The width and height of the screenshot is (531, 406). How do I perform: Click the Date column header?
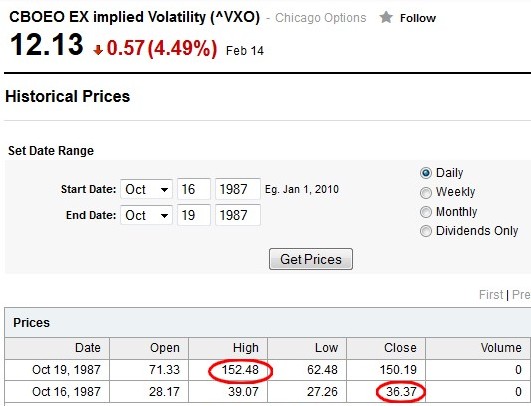(x=88, y=348)
